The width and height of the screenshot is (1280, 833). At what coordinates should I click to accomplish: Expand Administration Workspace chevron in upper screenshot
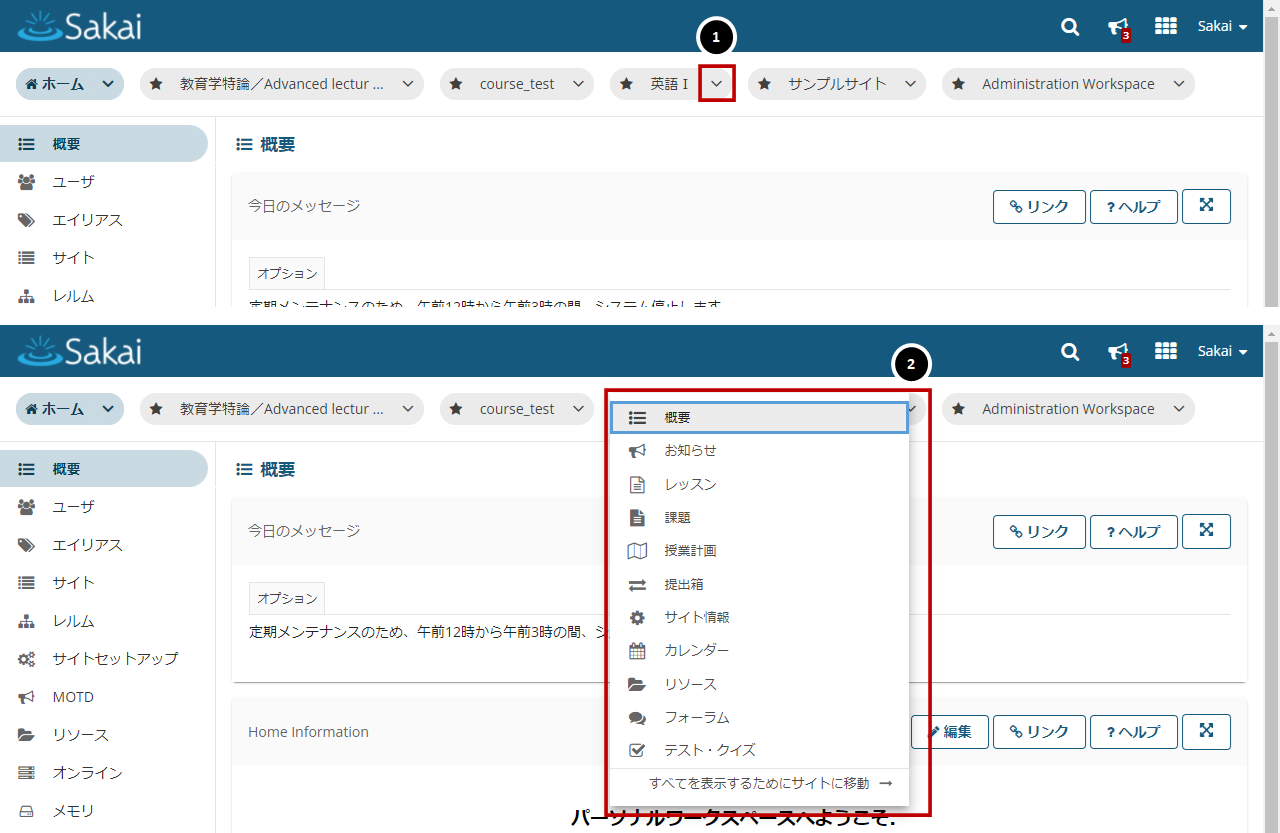point(1179,84)
